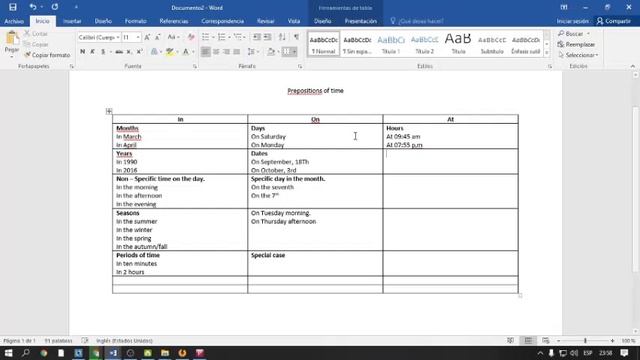Align text to the left
This screenshot has width=640, height=360.
205,52
